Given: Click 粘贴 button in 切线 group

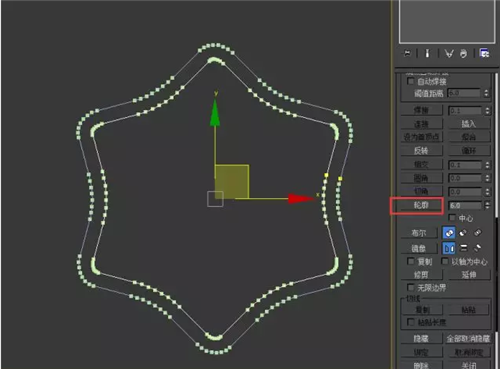Looking at the screenshot, I should tap(468, 310).
